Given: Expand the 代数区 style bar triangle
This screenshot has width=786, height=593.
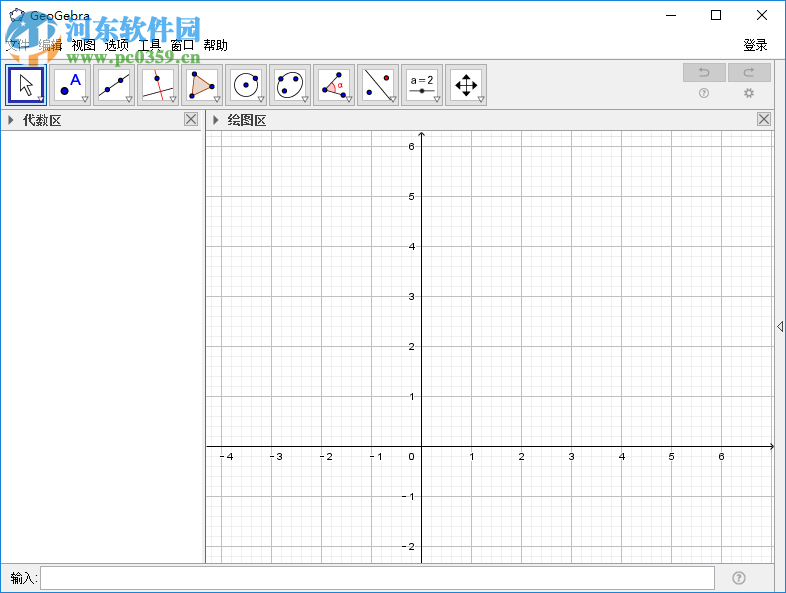Looking at the screenshot, I should [x=11, y=120].
